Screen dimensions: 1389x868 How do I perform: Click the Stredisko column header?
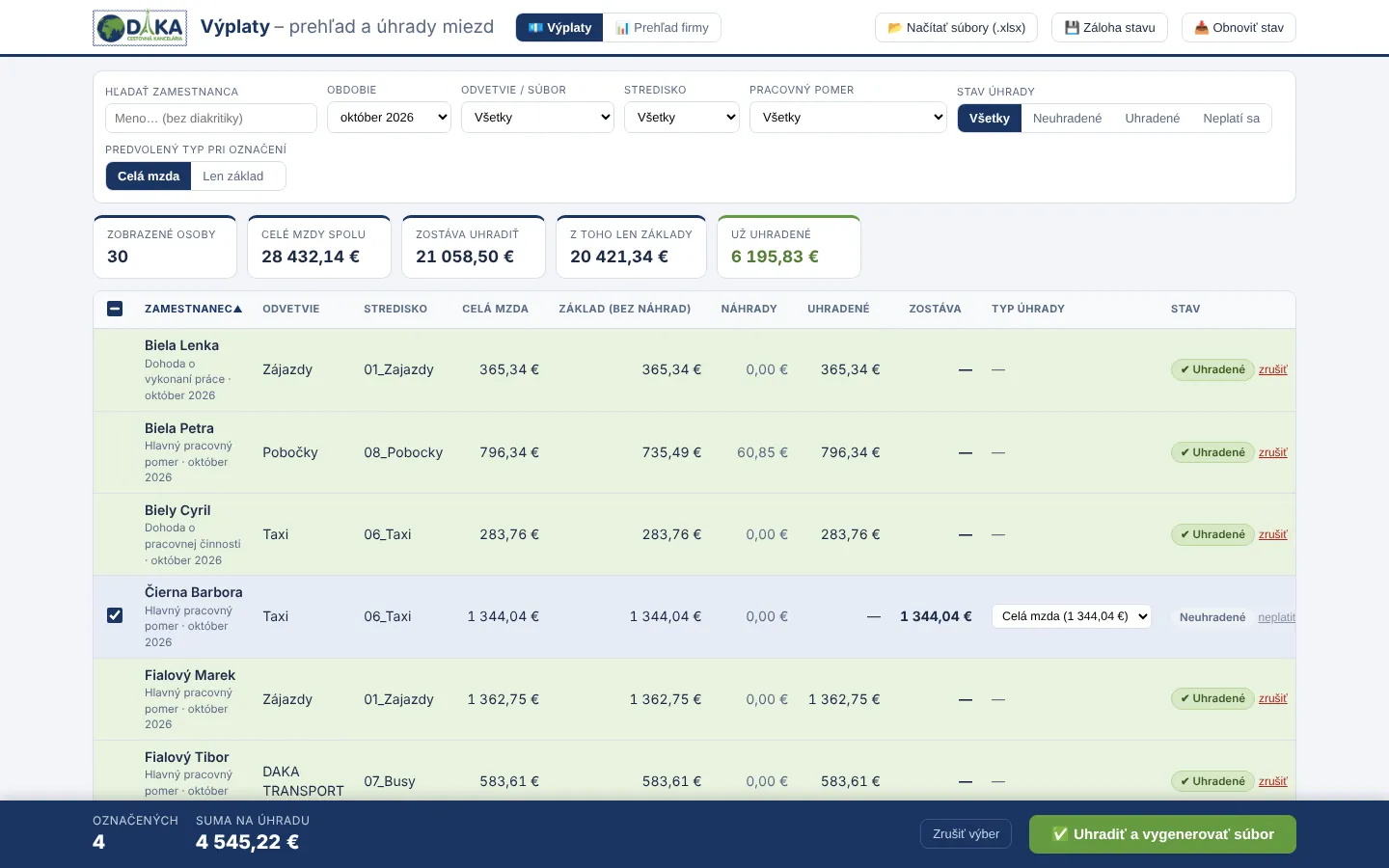coord(395,309)
